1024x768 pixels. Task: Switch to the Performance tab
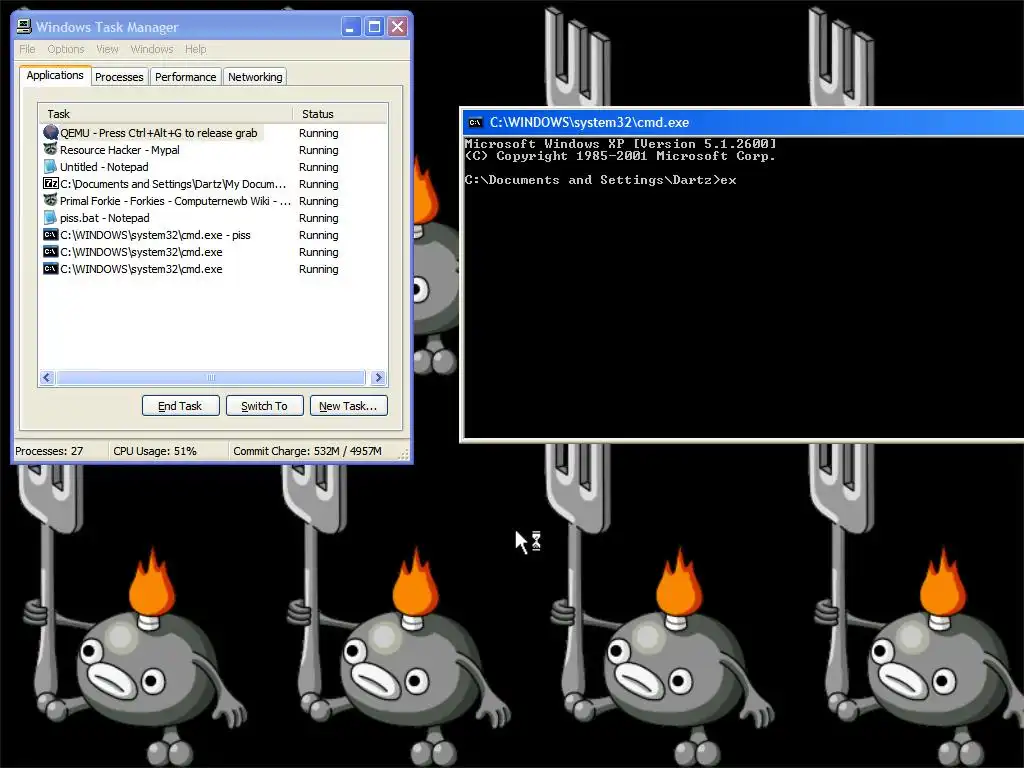tap(185, 77)
